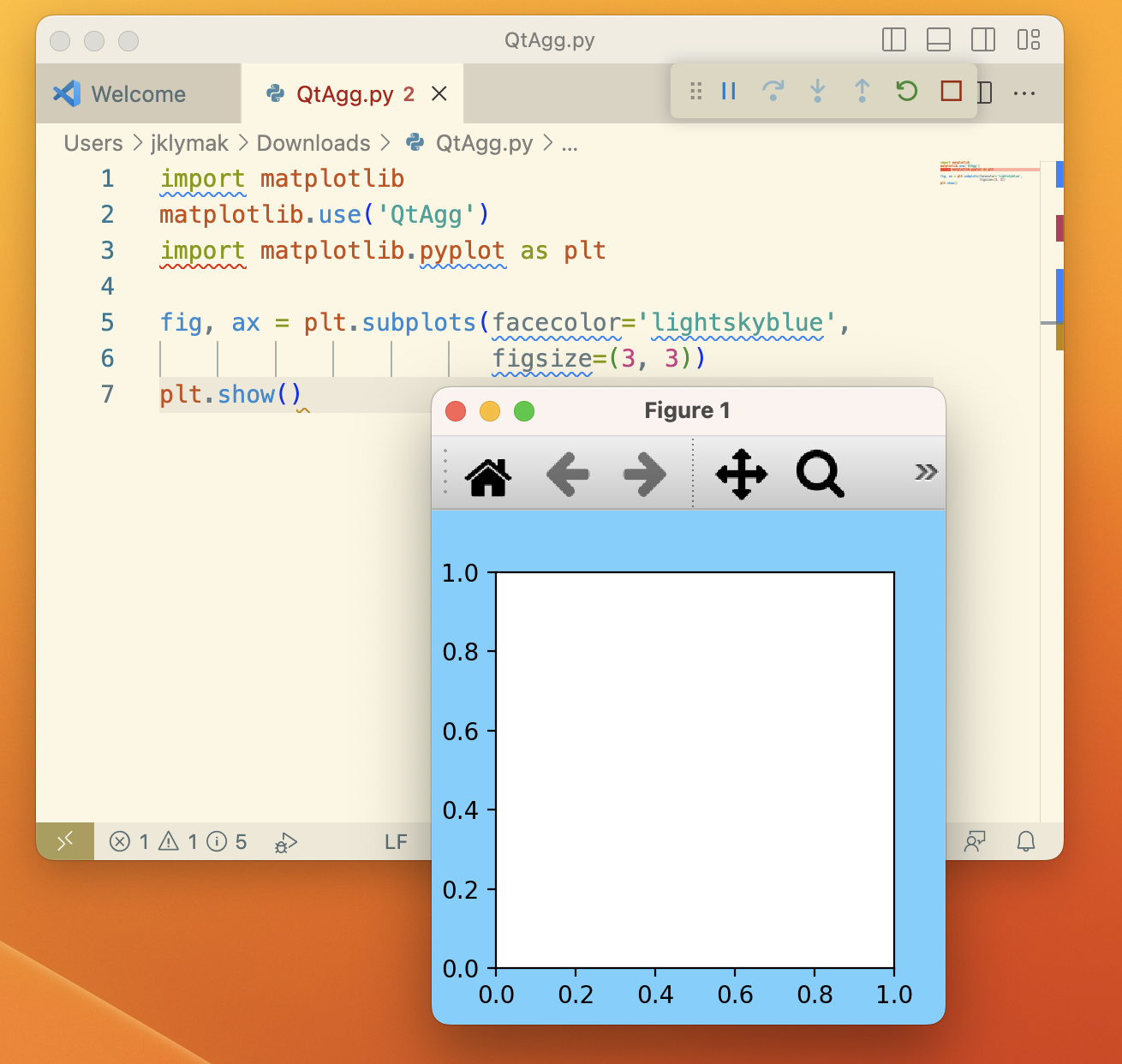Click the debug Step Out arrow
The width and height of the screenshot is (1122, 1064).
[862, 91]
